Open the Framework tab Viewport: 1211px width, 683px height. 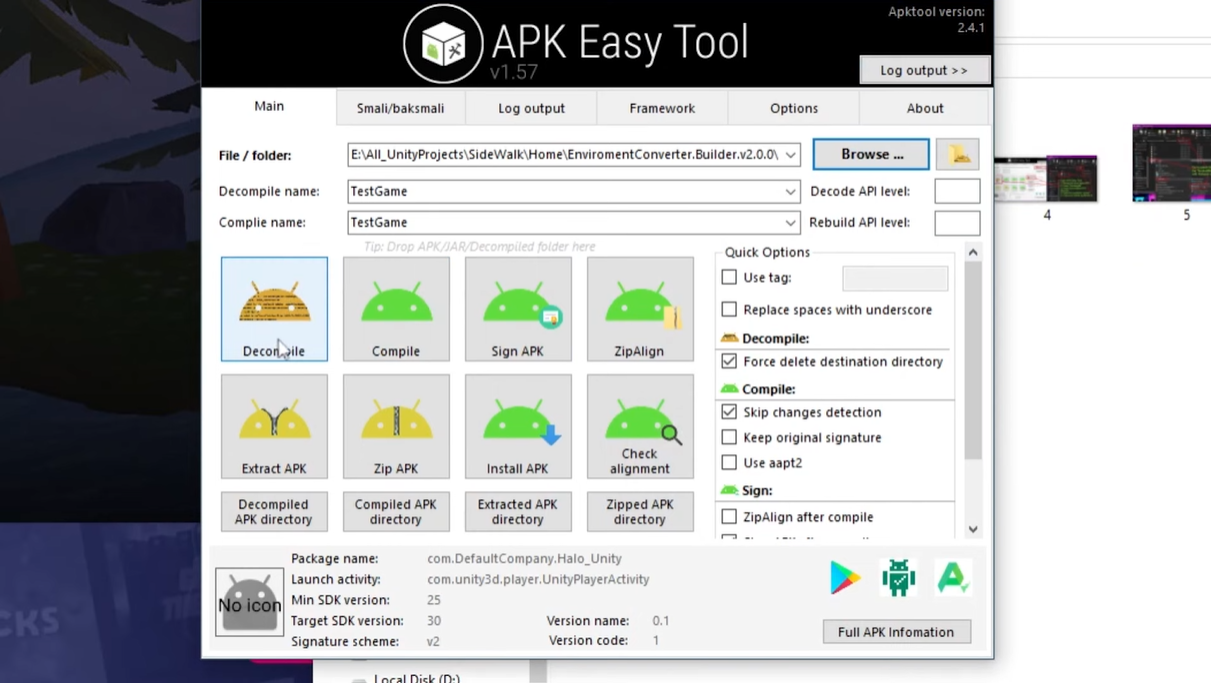pos(662,108)
